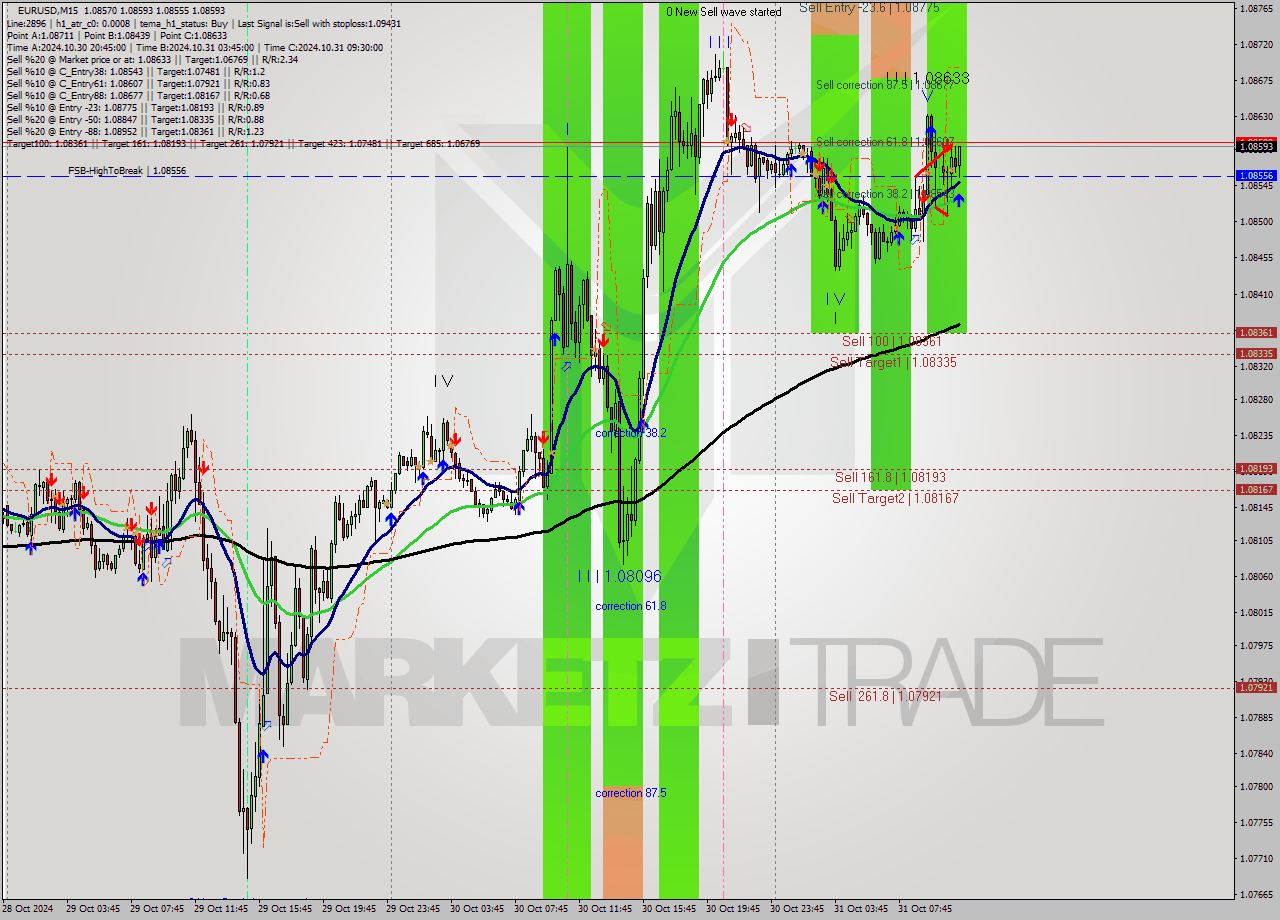Click the 'Sell %10 @ C_Entry61' line
The width and height of the screenshot is (1280, 920).
(137, 83)
